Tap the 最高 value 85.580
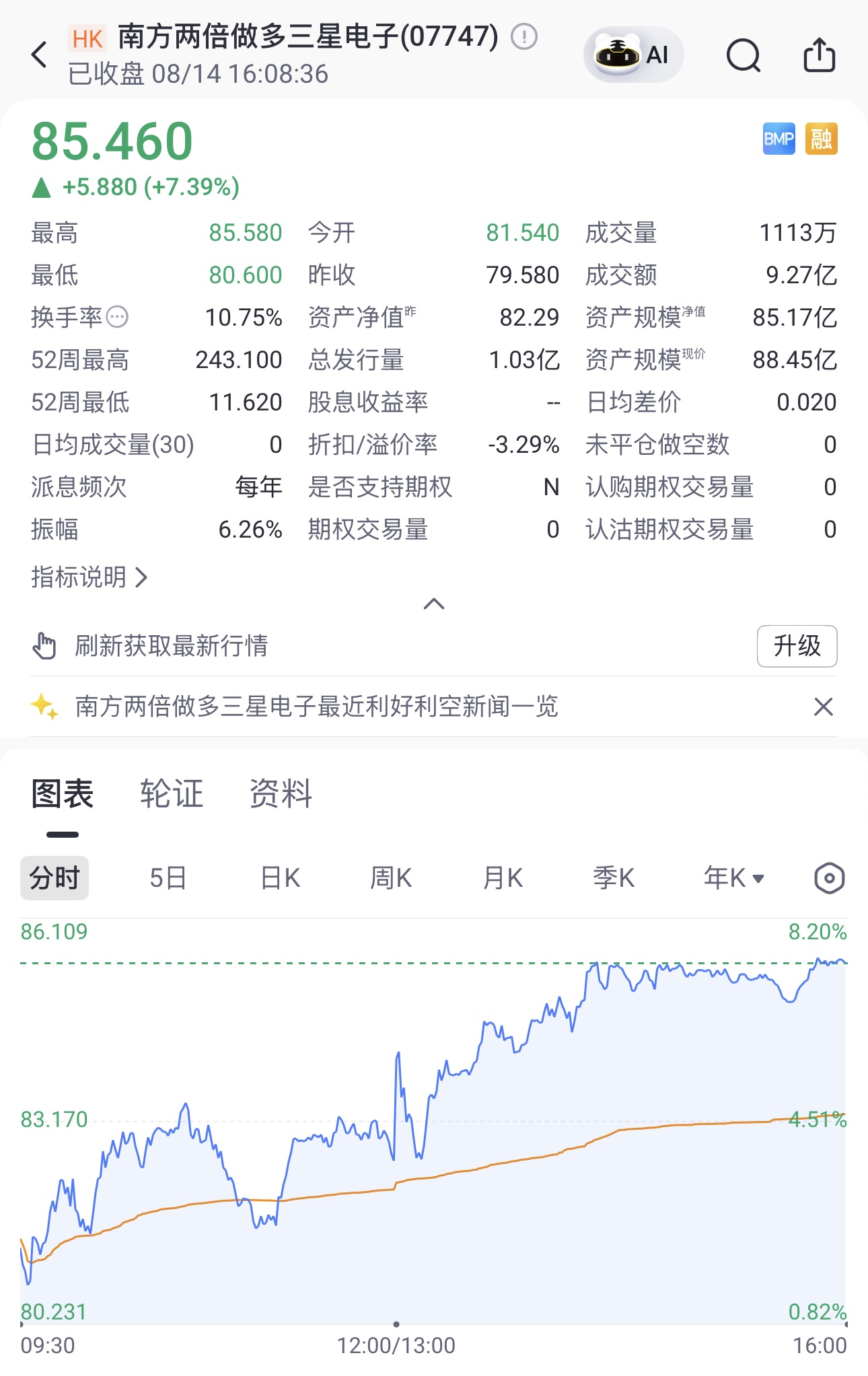 pos(246,233)
